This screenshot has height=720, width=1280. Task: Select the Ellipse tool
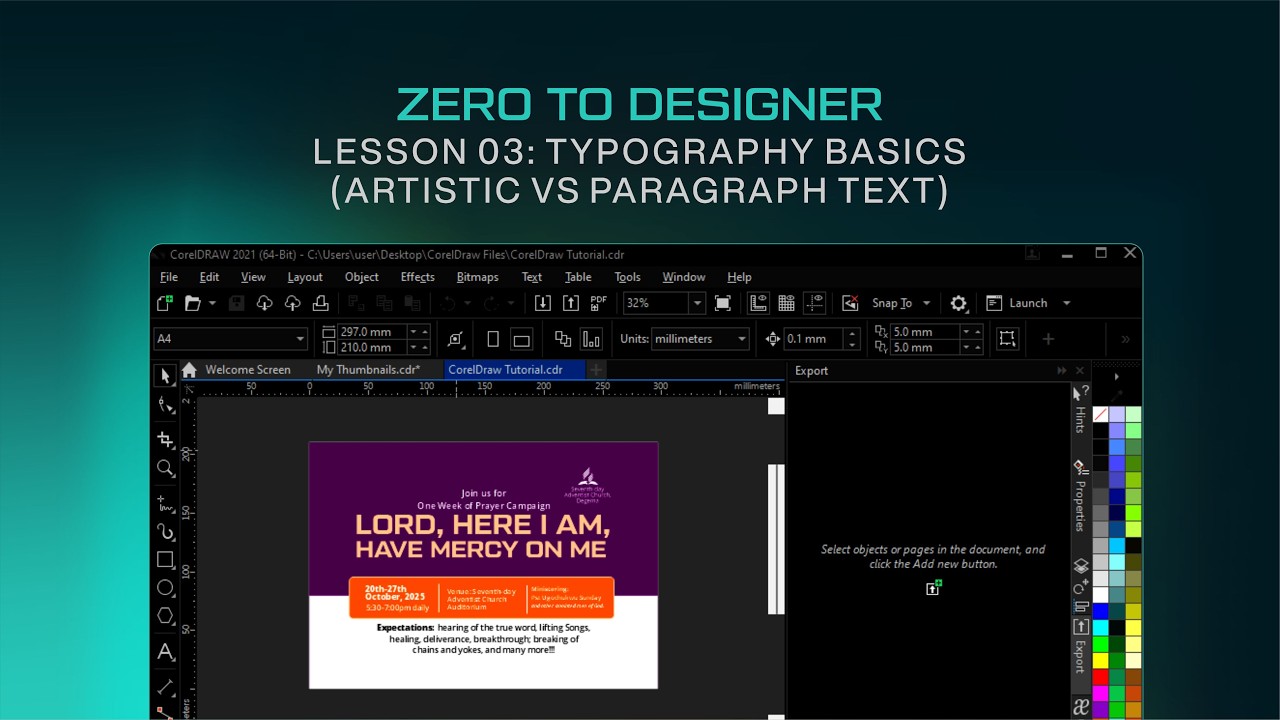pyautogui.click(x=166, y=588)
